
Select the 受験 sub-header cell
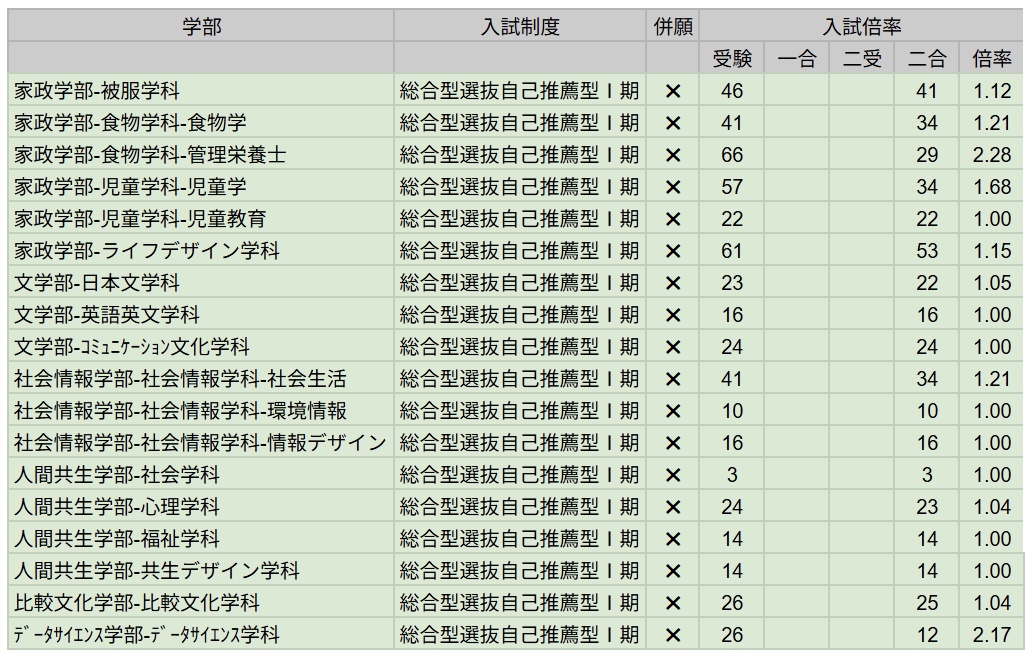point(732,58)
